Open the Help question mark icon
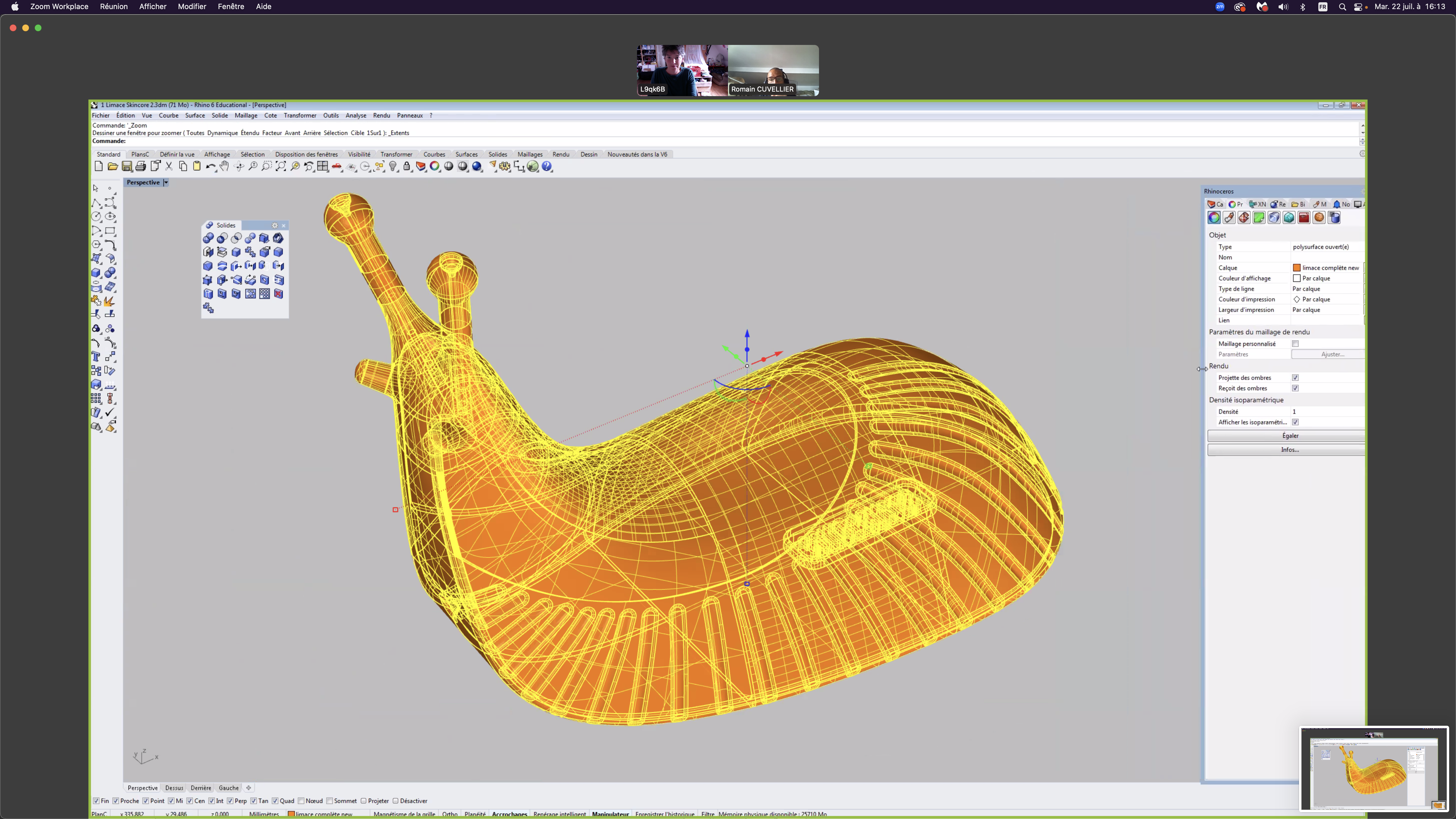 coord(547,166)
